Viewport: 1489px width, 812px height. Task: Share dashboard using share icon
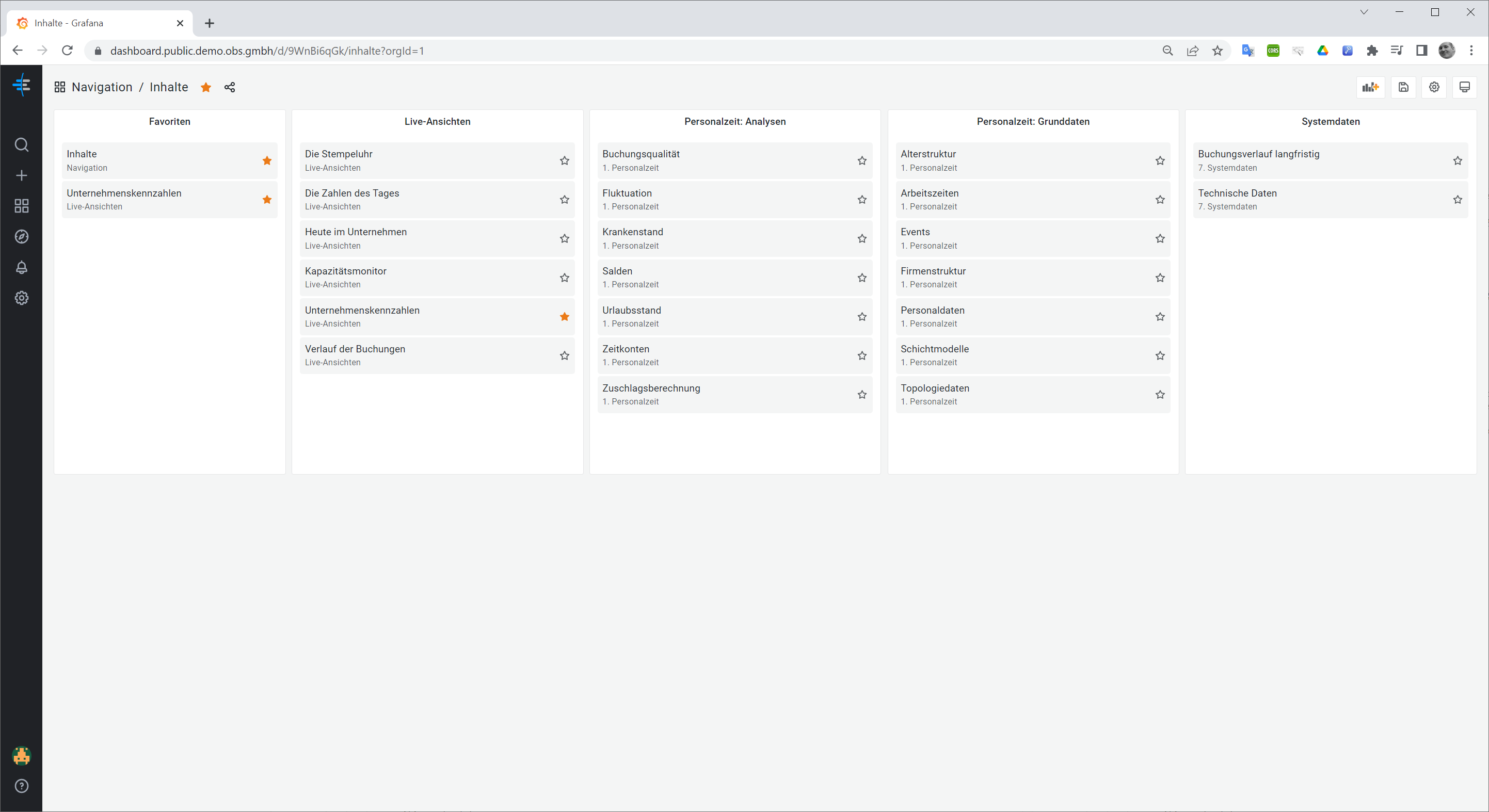[x=230, y=87]
